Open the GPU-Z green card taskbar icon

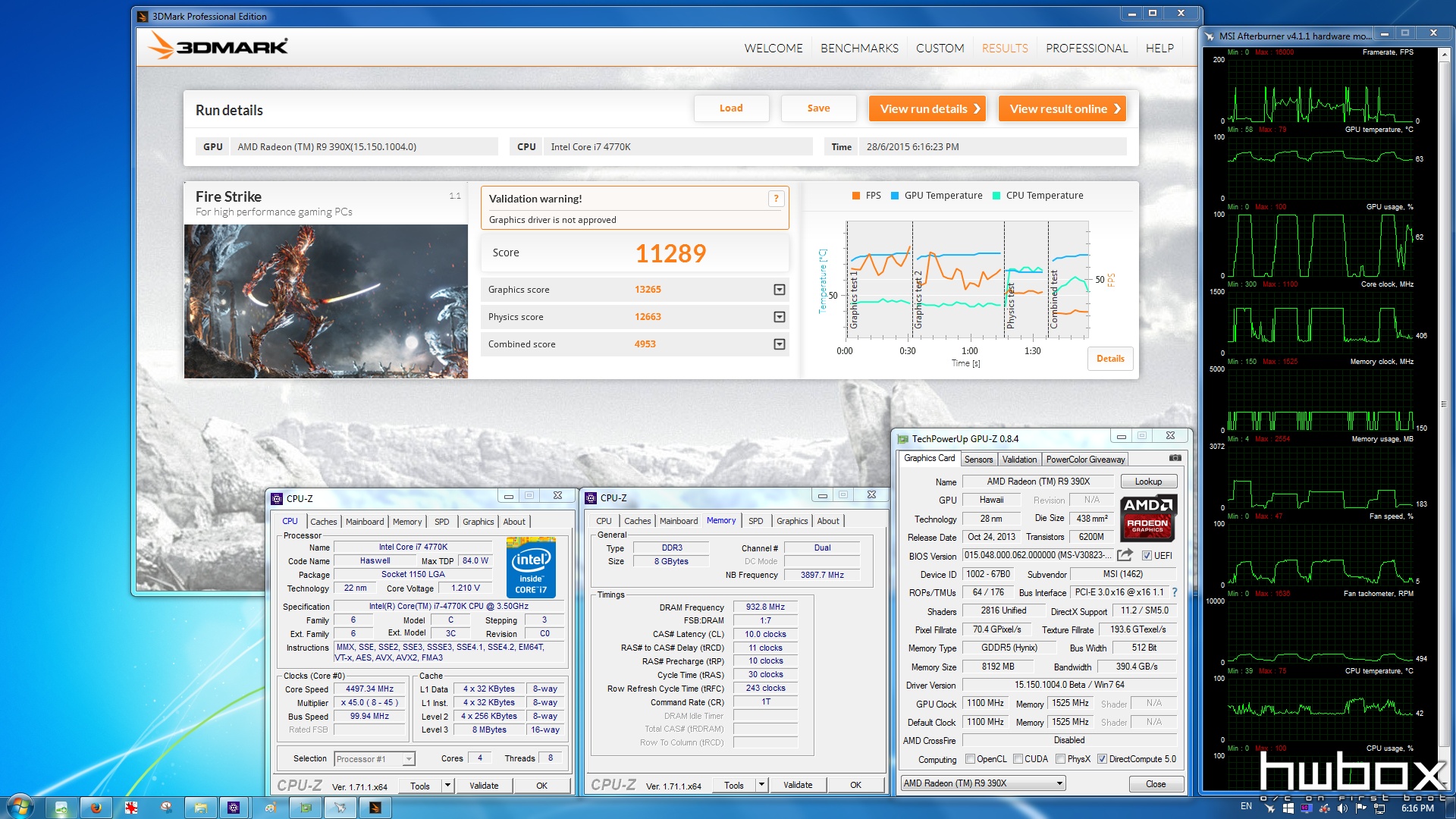306,808
